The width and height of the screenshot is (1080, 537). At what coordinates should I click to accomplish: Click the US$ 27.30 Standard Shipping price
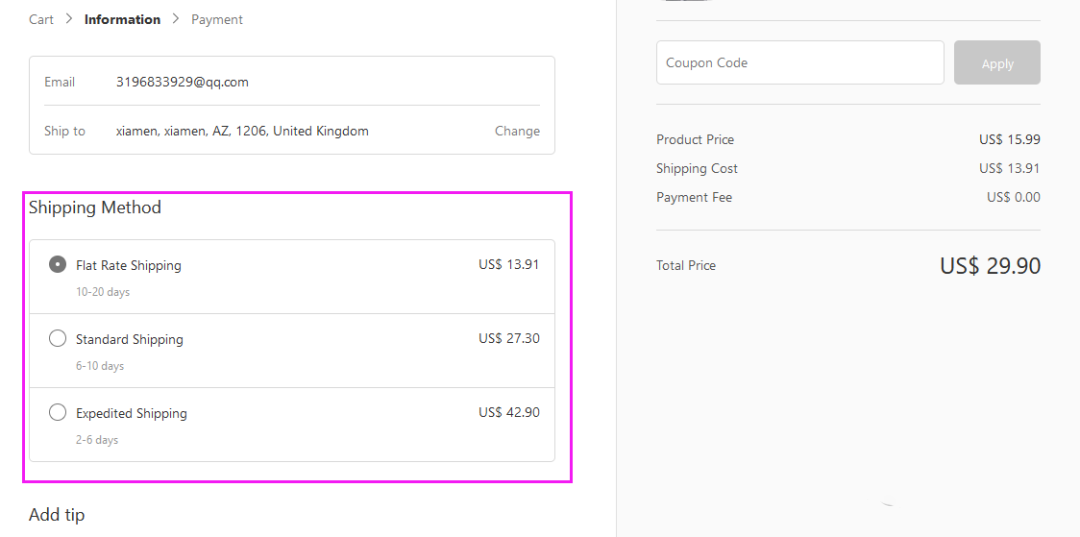(x=509, y=339)
